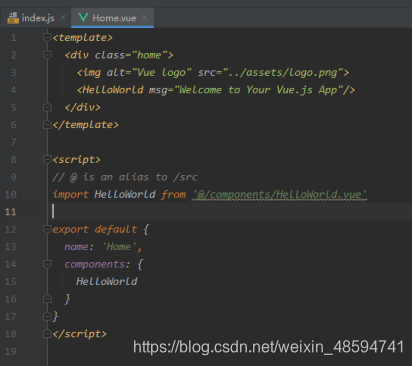Click the <script> opening tag

77,160
